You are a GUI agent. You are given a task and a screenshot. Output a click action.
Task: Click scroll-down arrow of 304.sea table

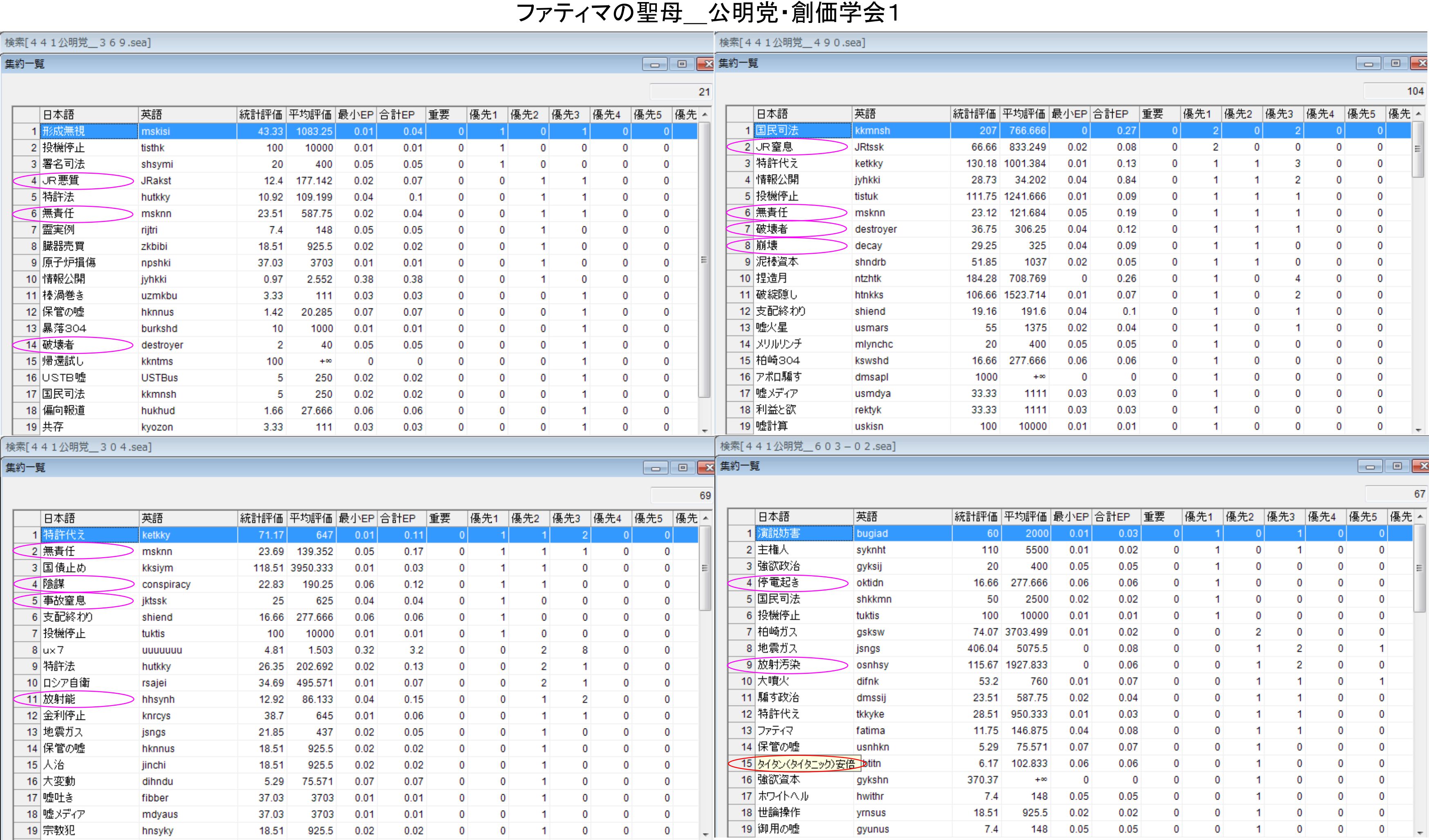pos(706,834)
